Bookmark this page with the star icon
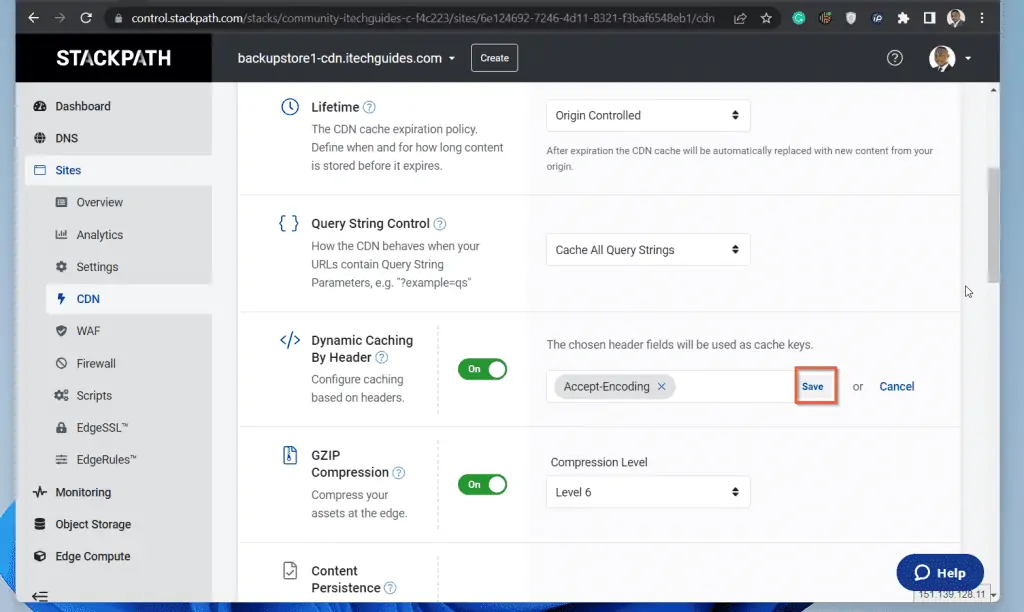This screenshot has width=1024, height=612. pyautogui.click(x=766, y=18)
